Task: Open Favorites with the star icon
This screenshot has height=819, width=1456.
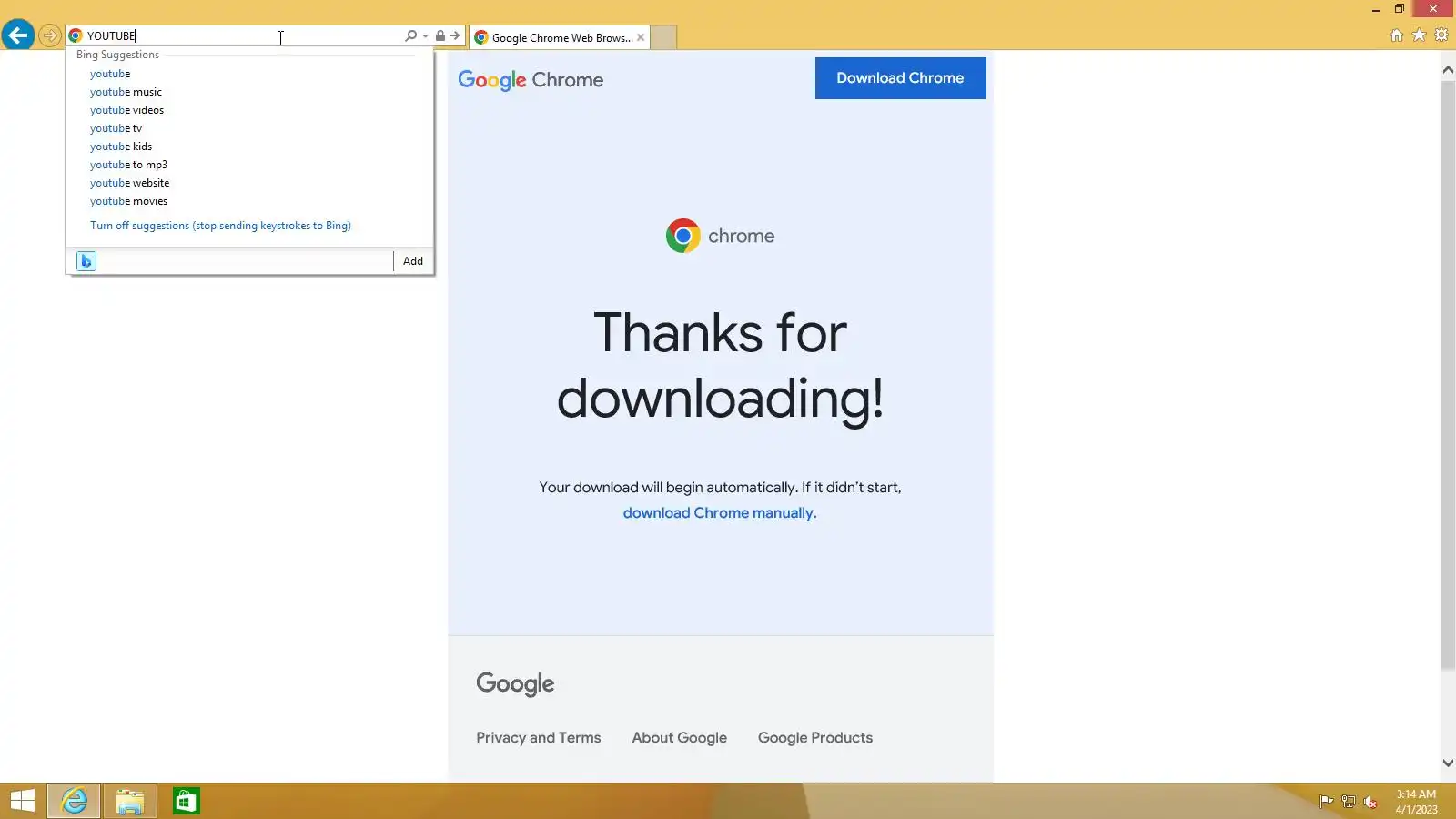Action: (1419, 35)
